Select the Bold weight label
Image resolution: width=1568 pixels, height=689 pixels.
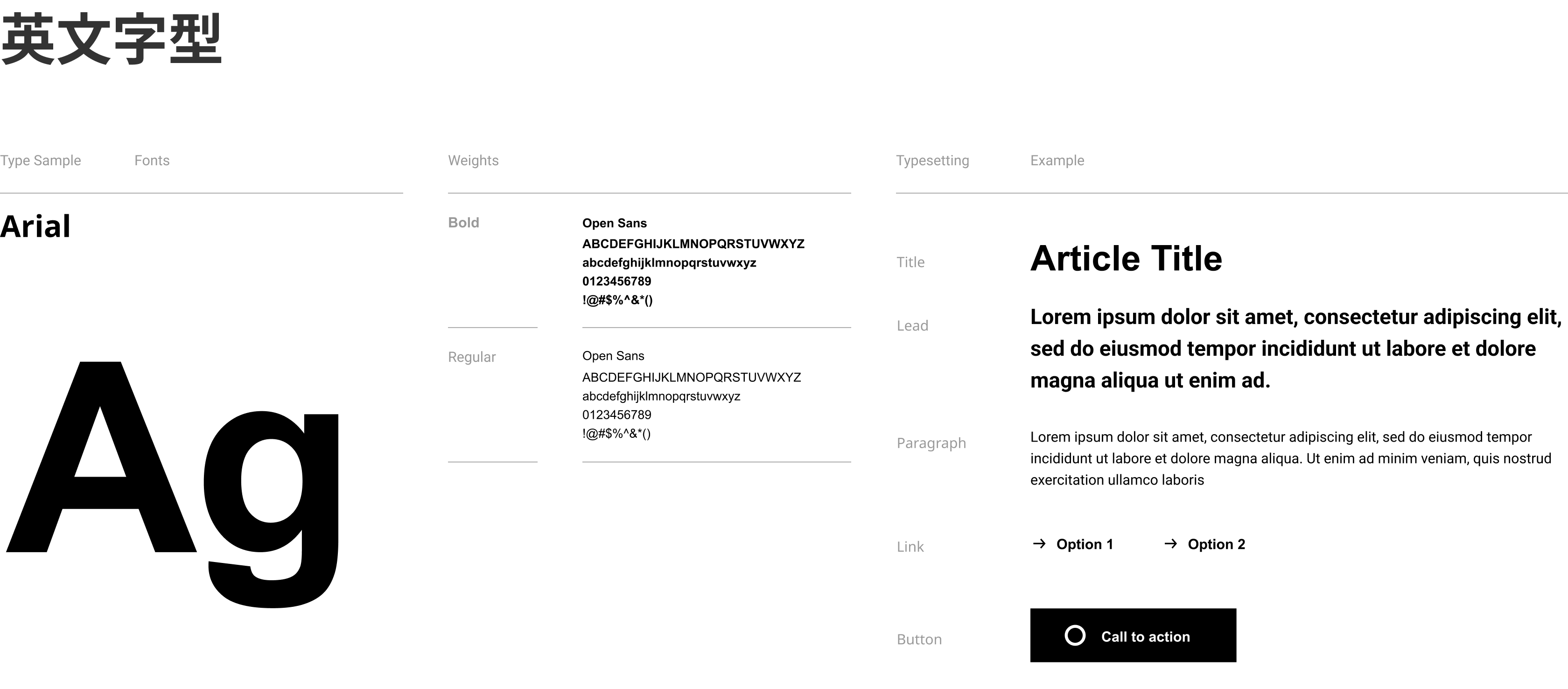464,223
